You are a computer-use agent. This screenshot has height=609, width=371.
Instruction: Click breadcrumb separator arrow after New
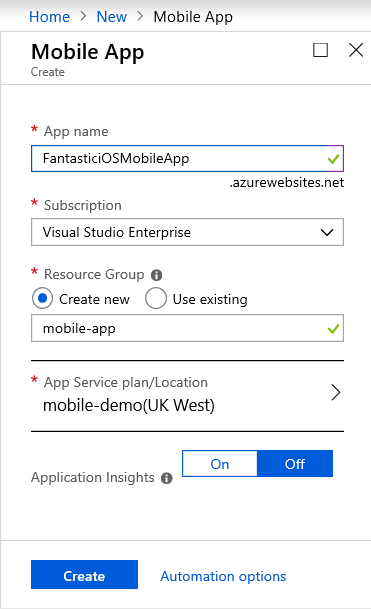coord(140,16)
